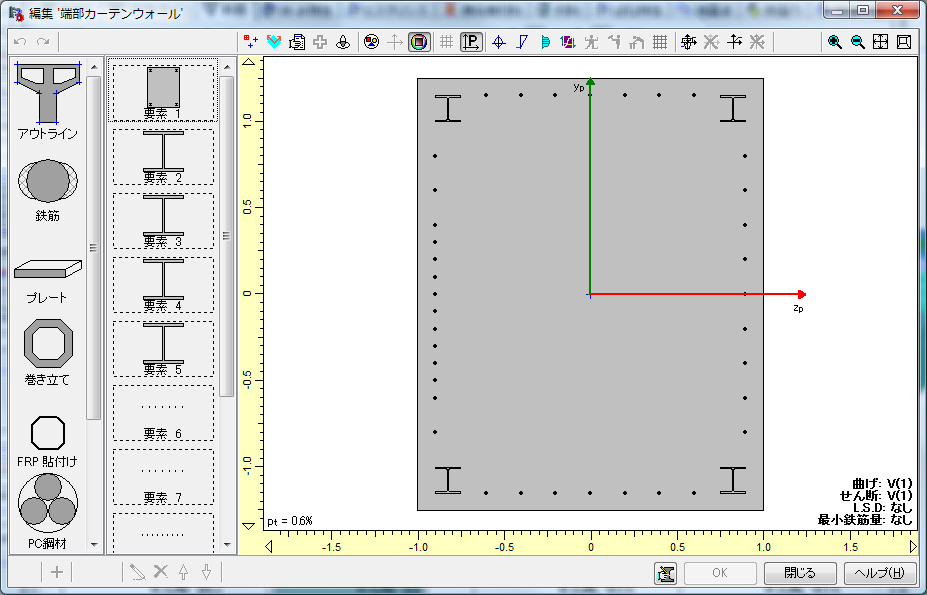Image resolution: width=927 pixels, height=595 pixels.
Task: Choose the FRP 貼付け tool
Action: (47, 438)
